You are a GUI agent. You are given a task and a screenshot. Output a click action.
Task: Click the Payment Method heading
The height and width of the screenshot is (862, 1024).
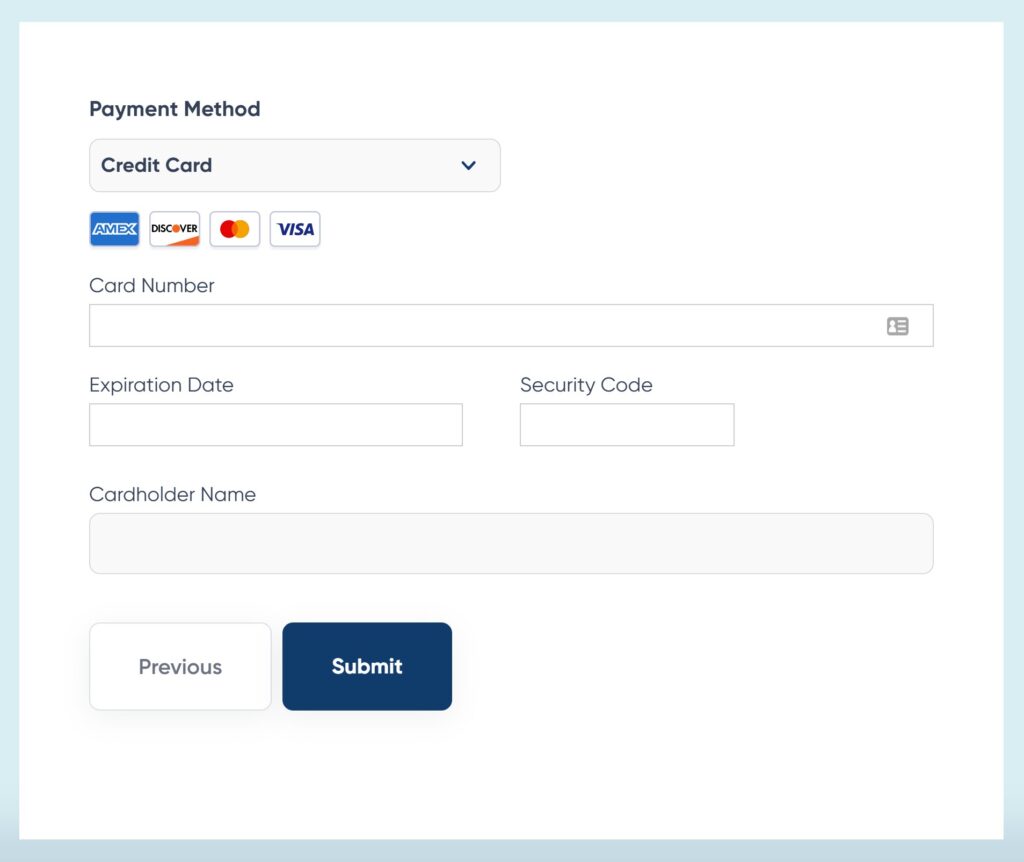(175, 109)
